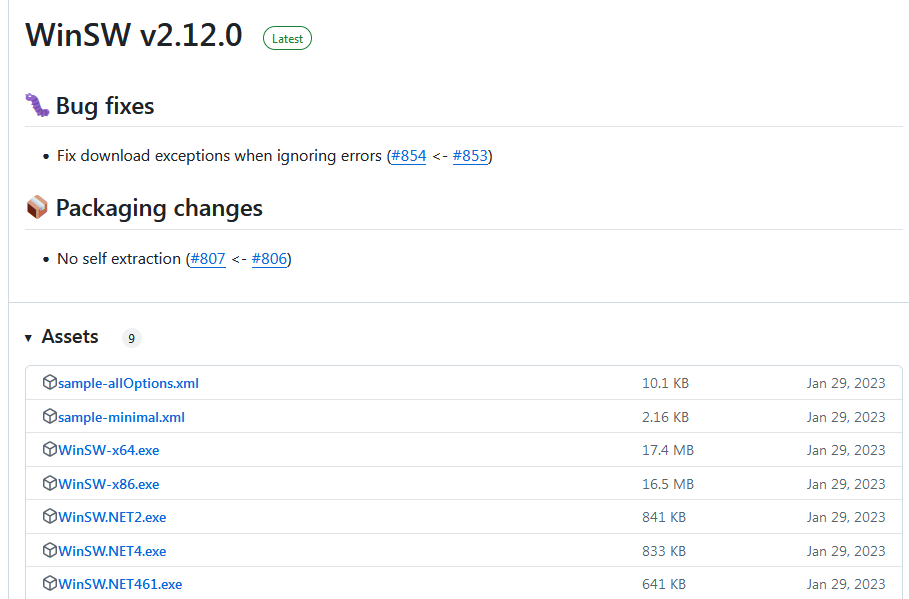The image size is (909, 599).
Task: Collapse the Assets section triangle
Action: pos(28,337)
